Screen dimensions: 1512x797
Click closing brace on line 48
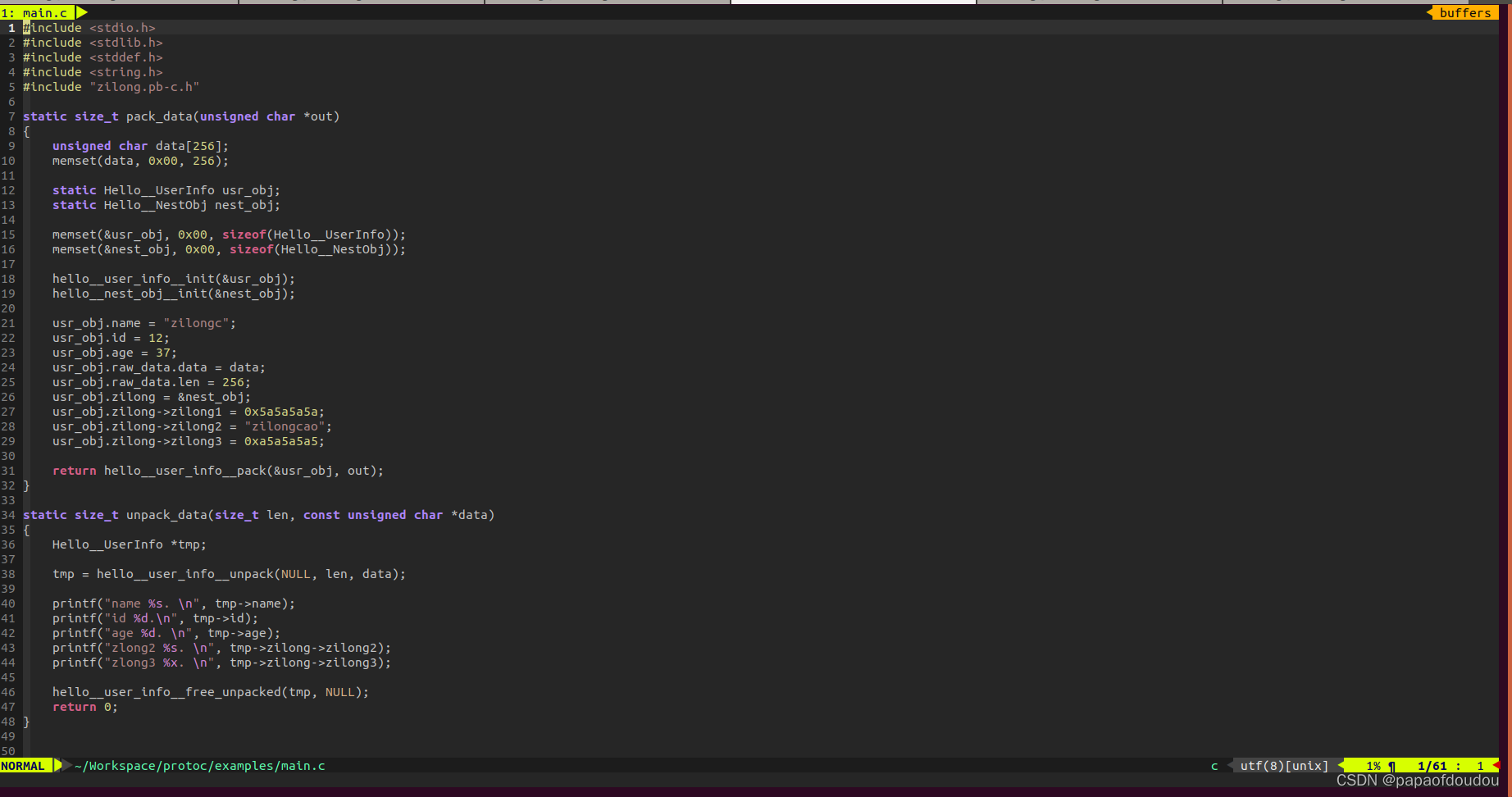pos(26,722)
